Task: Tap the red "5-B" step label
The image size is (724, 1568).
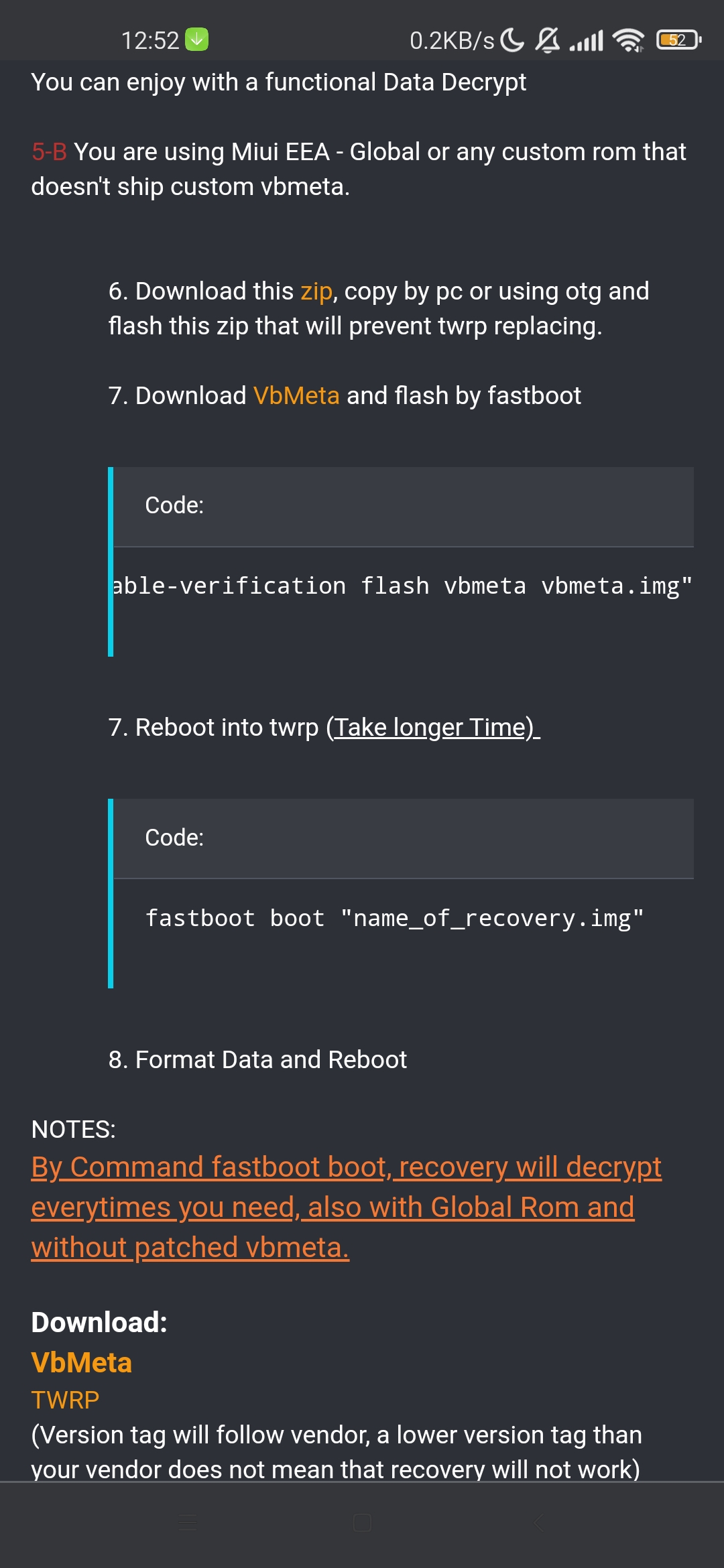Action: point(49,152)
